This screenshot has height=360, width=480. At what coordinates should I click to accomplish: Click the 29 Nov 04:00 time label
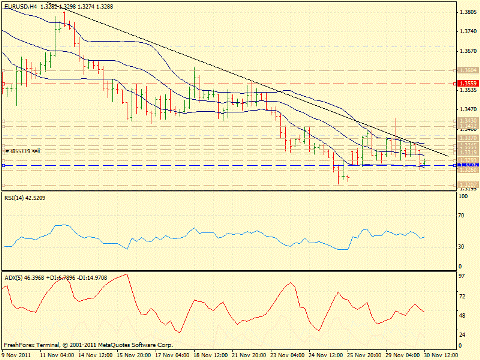pyautogui.click(x=403, y=355)
